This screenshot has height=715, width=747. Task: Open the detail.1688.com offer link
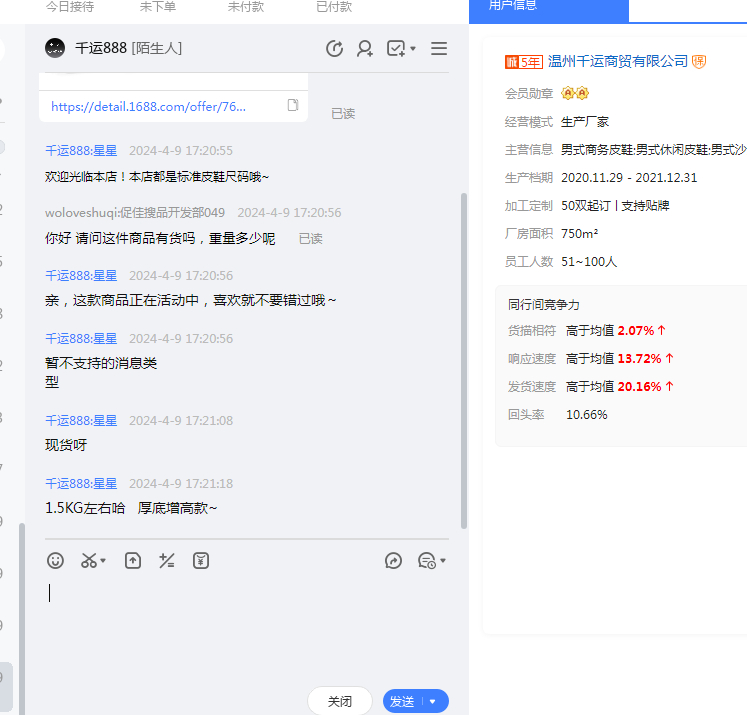pyautogui.click(x=148, y=106)
